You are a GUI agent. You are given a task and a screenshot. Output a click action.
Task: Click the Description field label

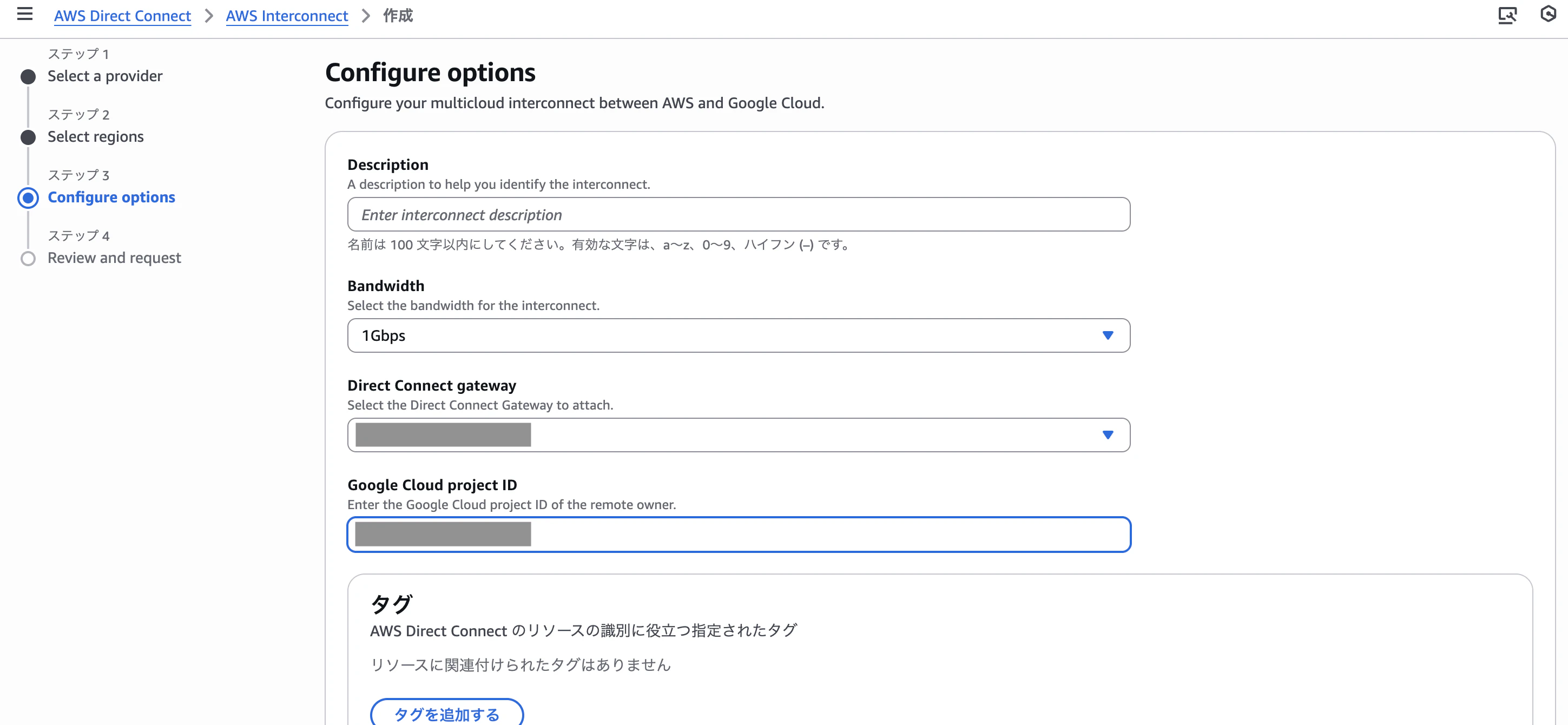point(388,164)
